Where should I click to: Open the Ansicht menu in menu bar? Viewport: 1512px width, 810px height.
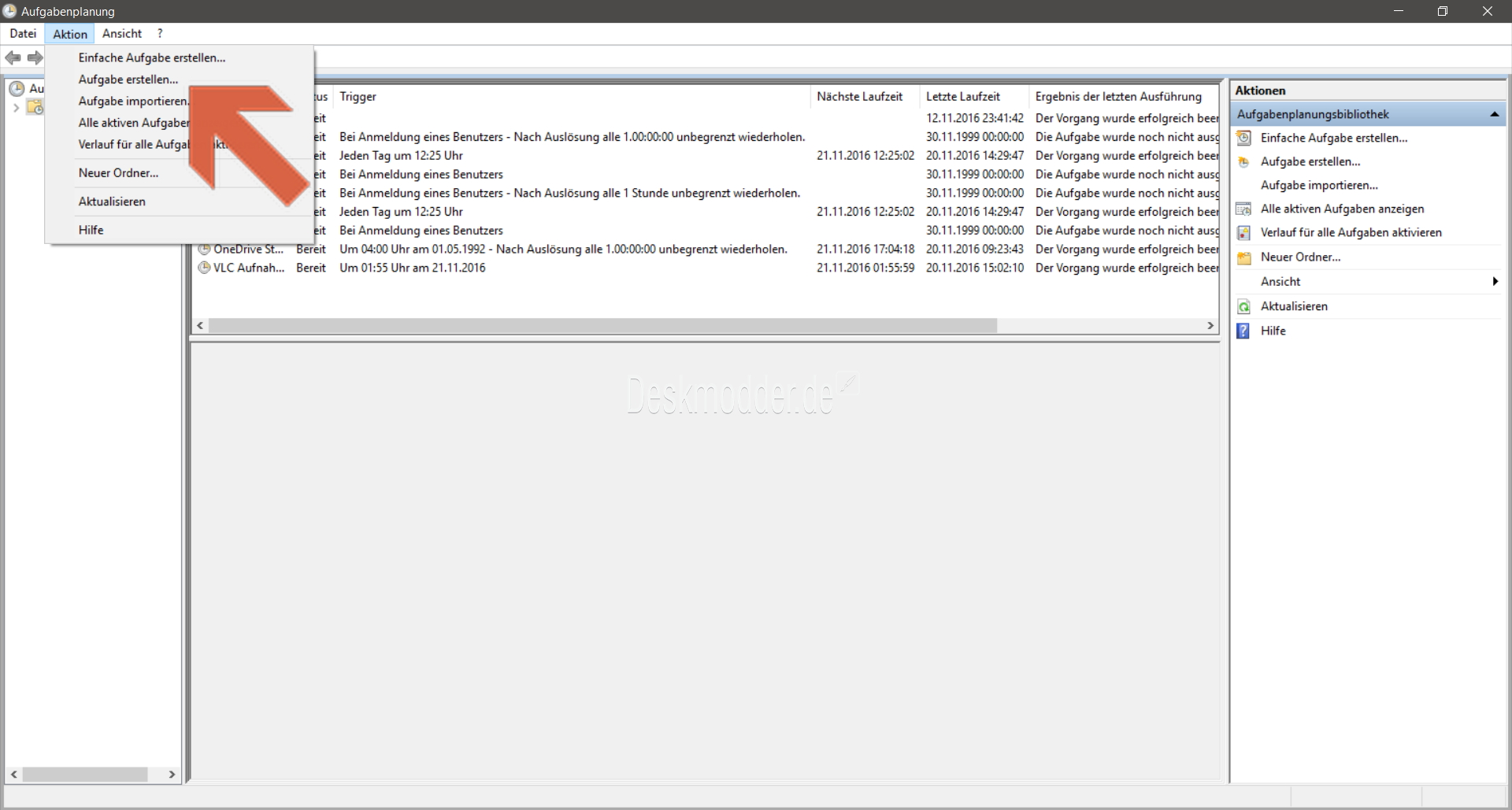[x=122, y=34]
